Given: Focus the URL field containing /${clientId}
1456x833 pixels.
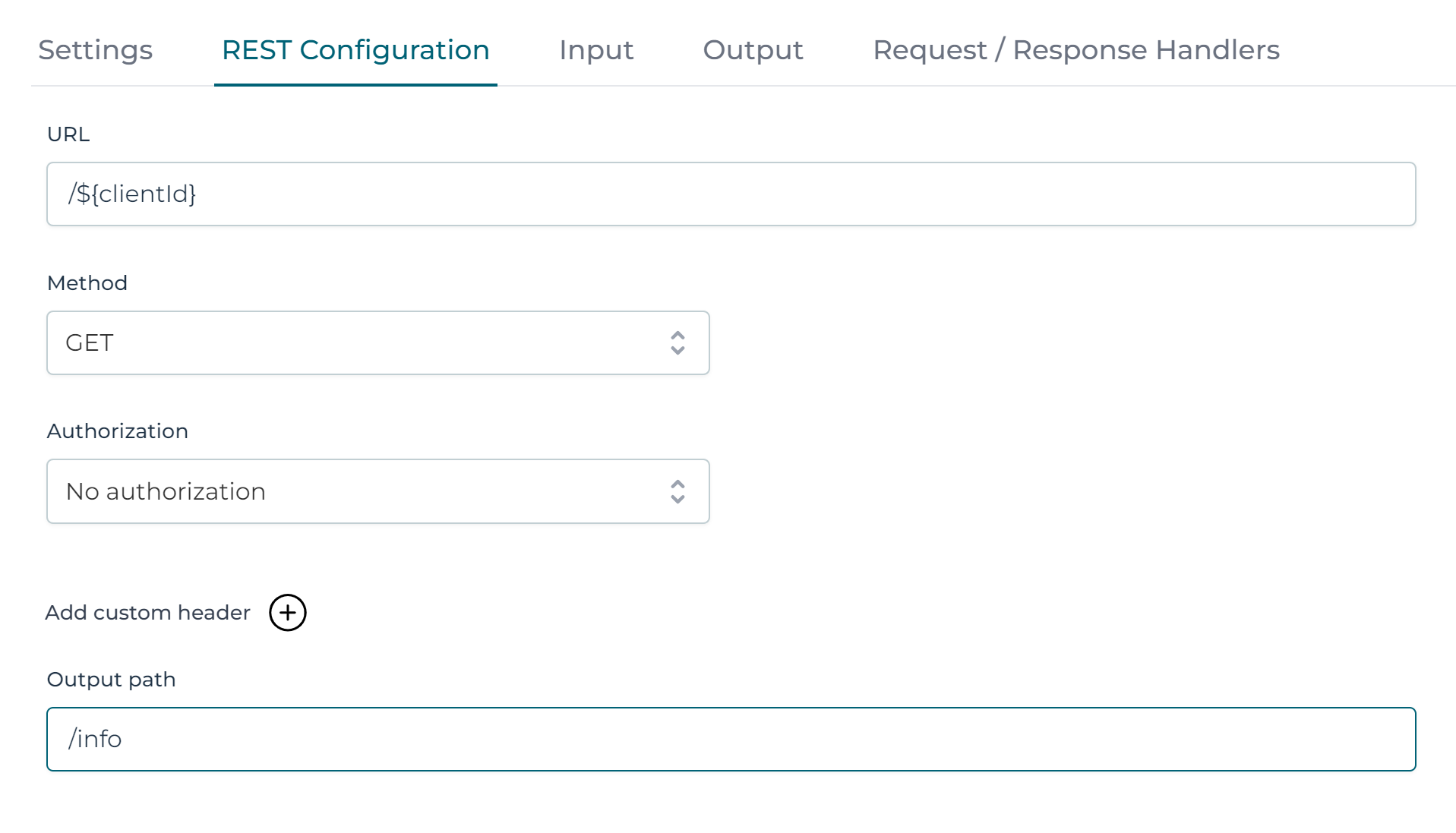Looking at the screenshot, I should click(731, 194).
